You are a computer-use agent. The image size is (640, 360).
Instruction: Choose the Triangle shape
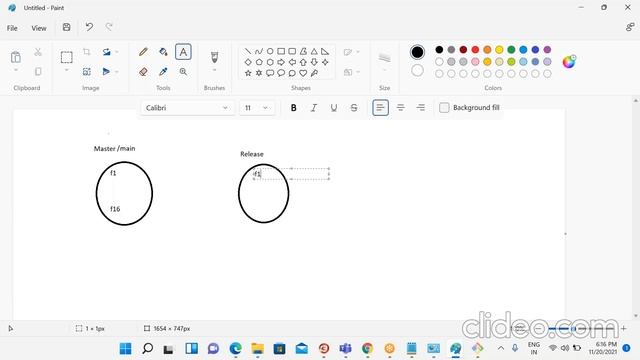click(314, 51)
